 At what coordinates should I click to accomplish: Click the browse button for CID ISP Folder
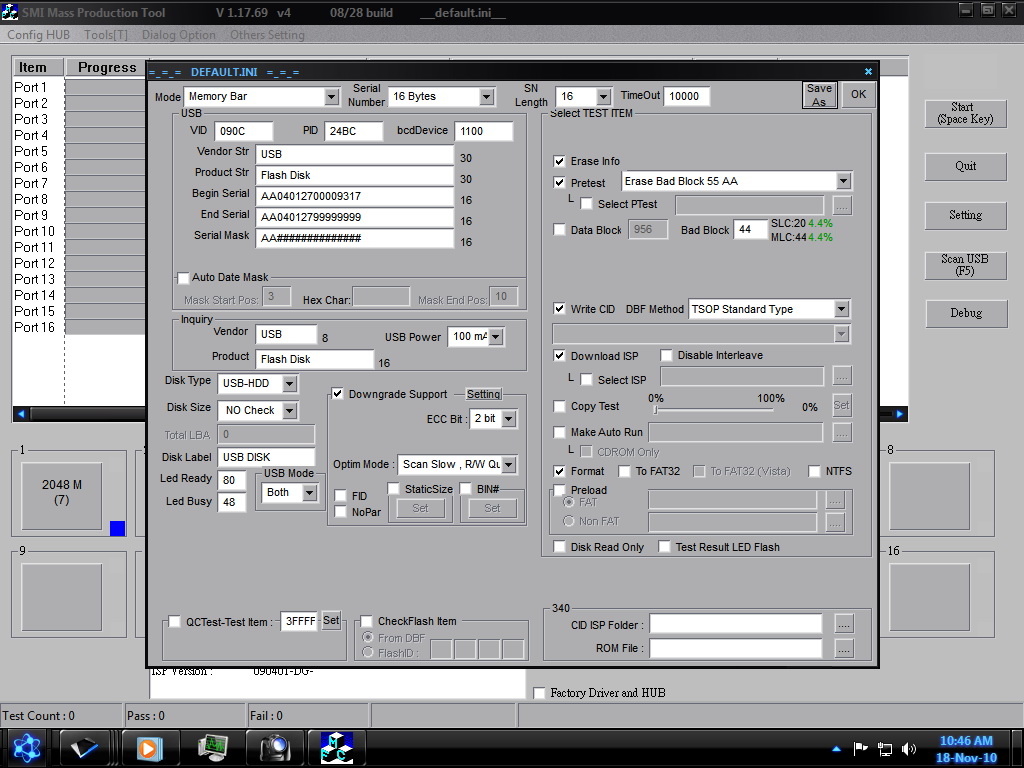tap(844, 625)
